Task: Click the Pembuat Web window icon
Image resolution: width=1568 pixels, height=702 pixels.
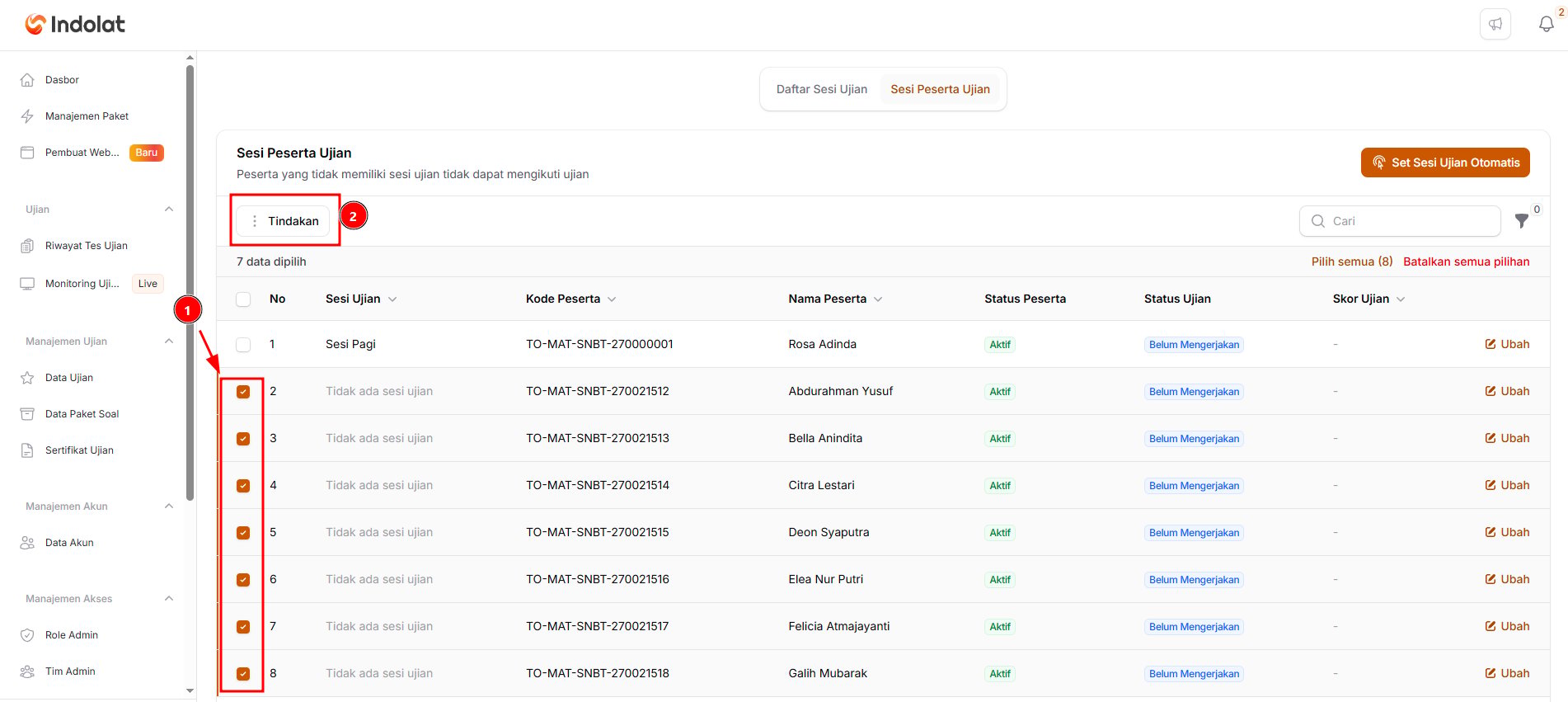Action: [27, 153]
